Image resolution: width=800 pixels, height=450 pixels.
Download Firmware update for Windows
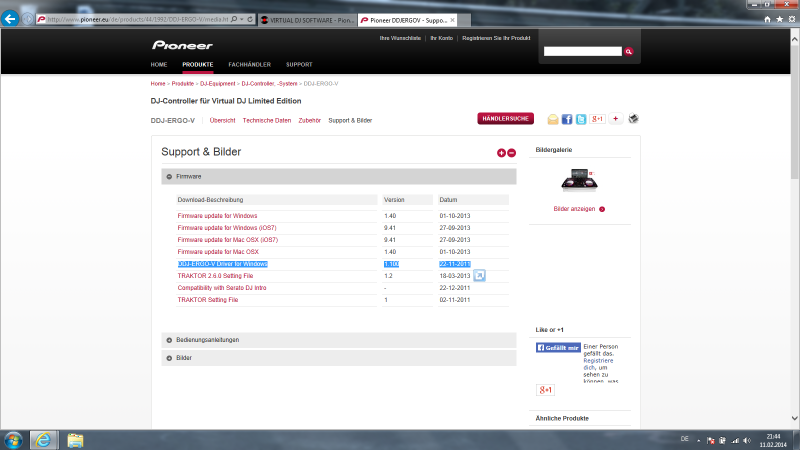(x=217, y=216)
